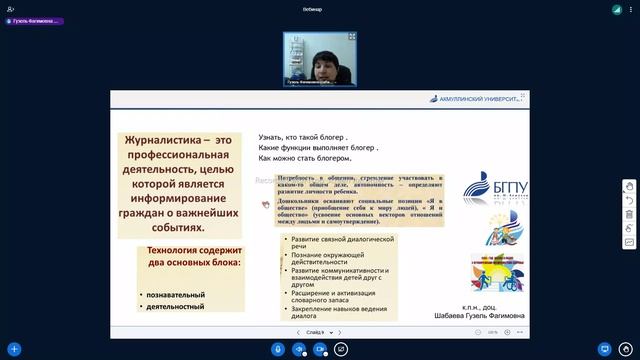Go to the previous slide
640x360 pixels.
[298, 332]
